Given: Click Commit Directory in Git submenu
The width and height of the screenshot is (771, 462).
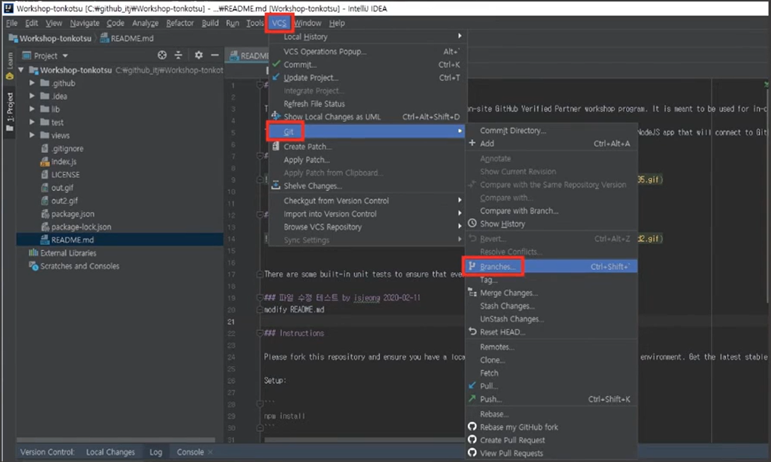Looking at the screenshot, I should [551, 131].
